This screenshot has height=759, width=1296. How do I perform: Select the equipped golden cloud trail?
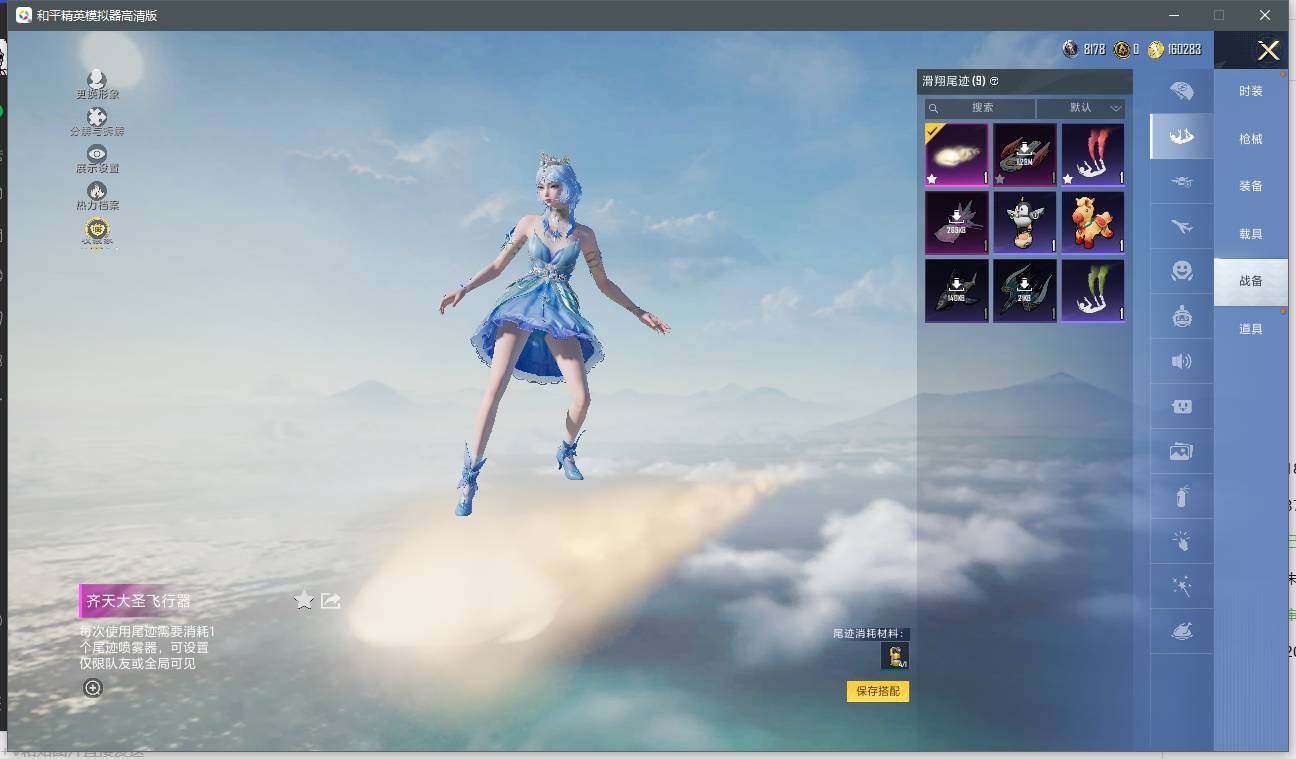pos(957,155)
